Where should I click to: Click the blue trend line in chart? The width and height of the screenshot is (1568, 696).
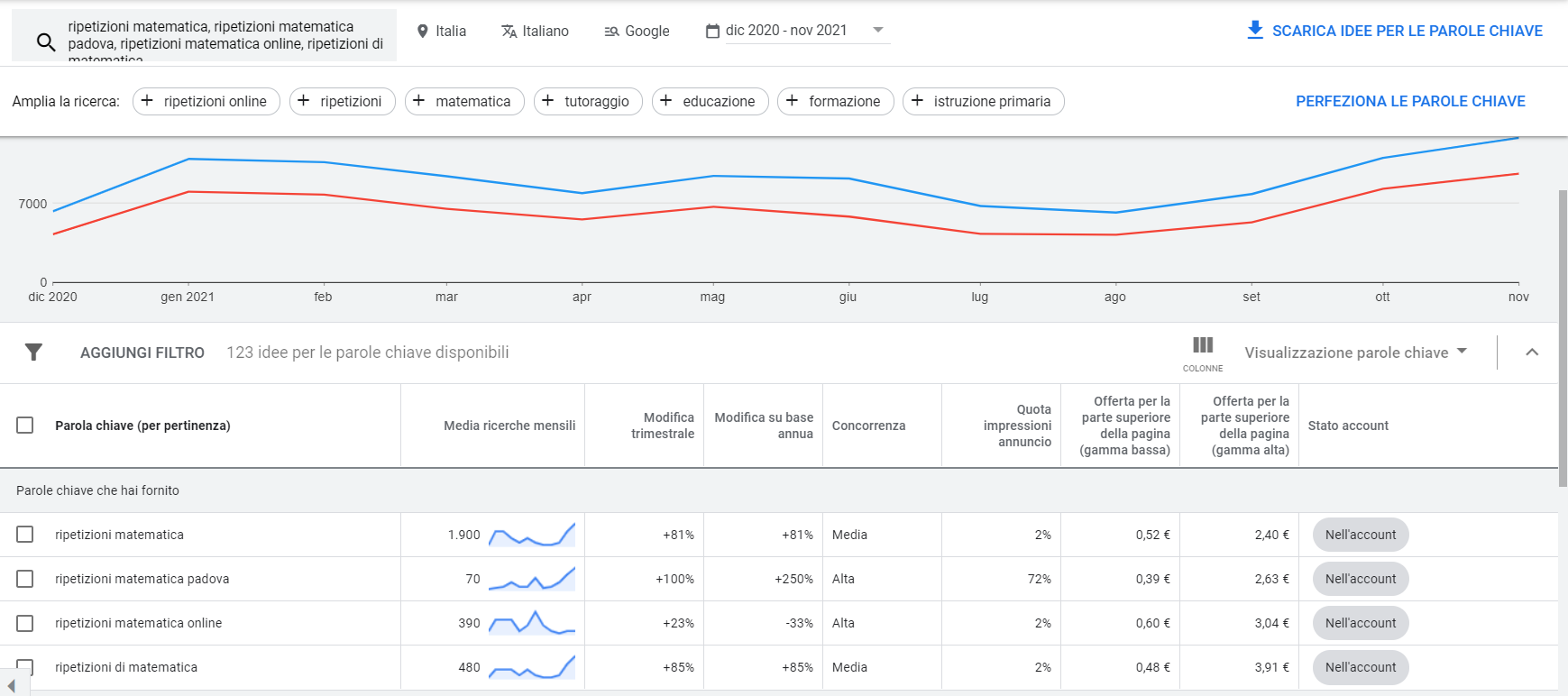[784, 177]
